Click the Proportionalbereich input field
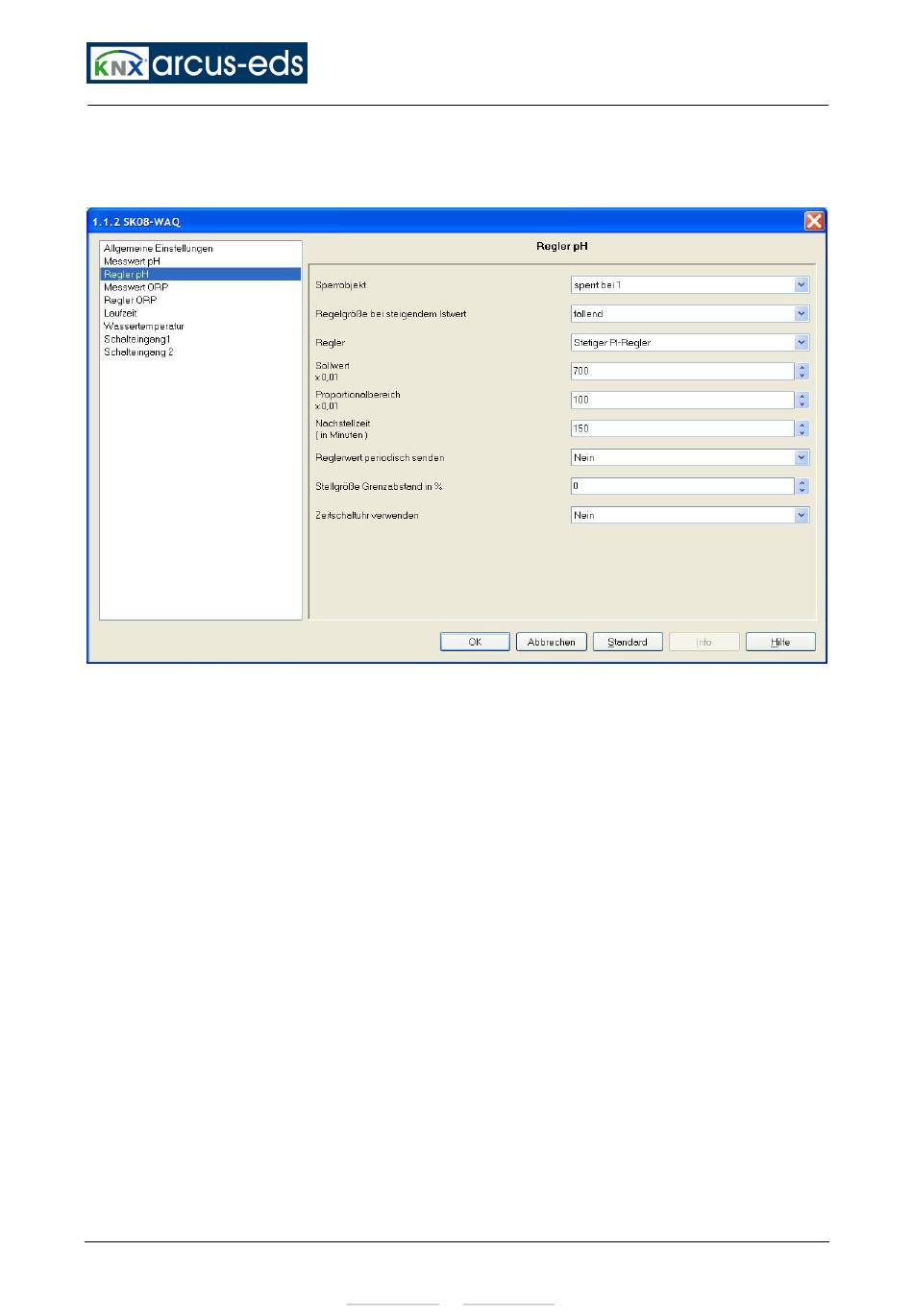Screen dimensions: 913x1316 (682, 400)
